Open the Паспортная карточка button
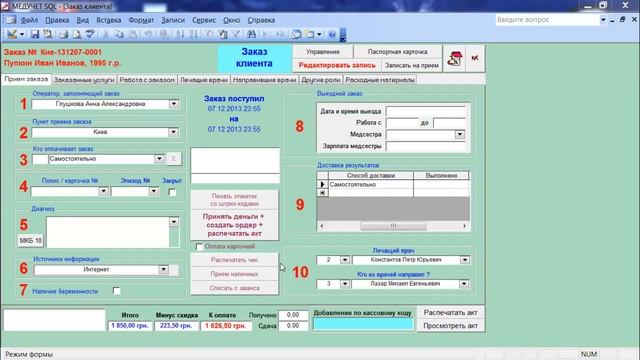The image size is (640, 360). coord(398,52)
